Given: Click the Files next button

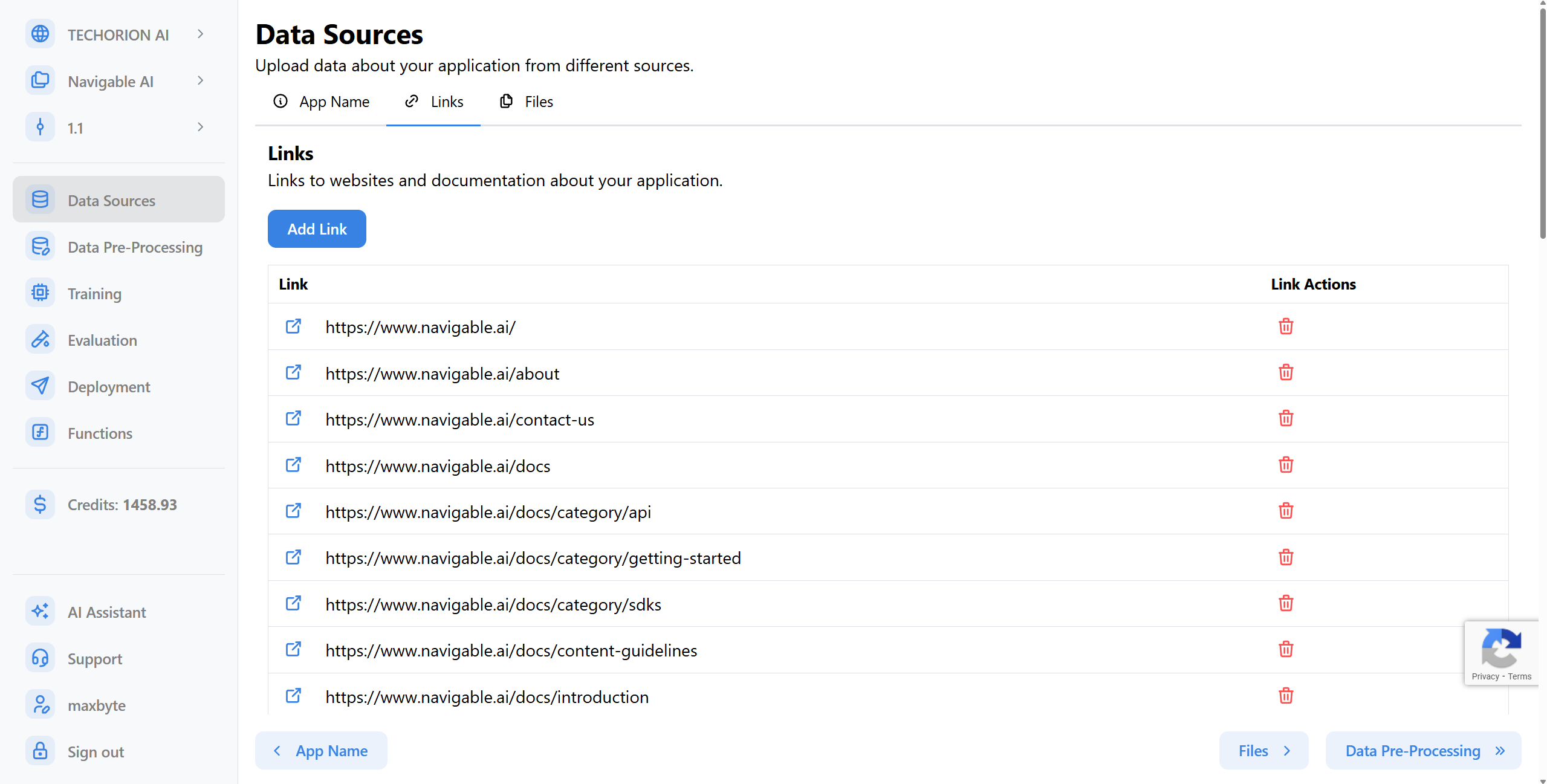Looking at the screenshot, I should coord(1263,751).
